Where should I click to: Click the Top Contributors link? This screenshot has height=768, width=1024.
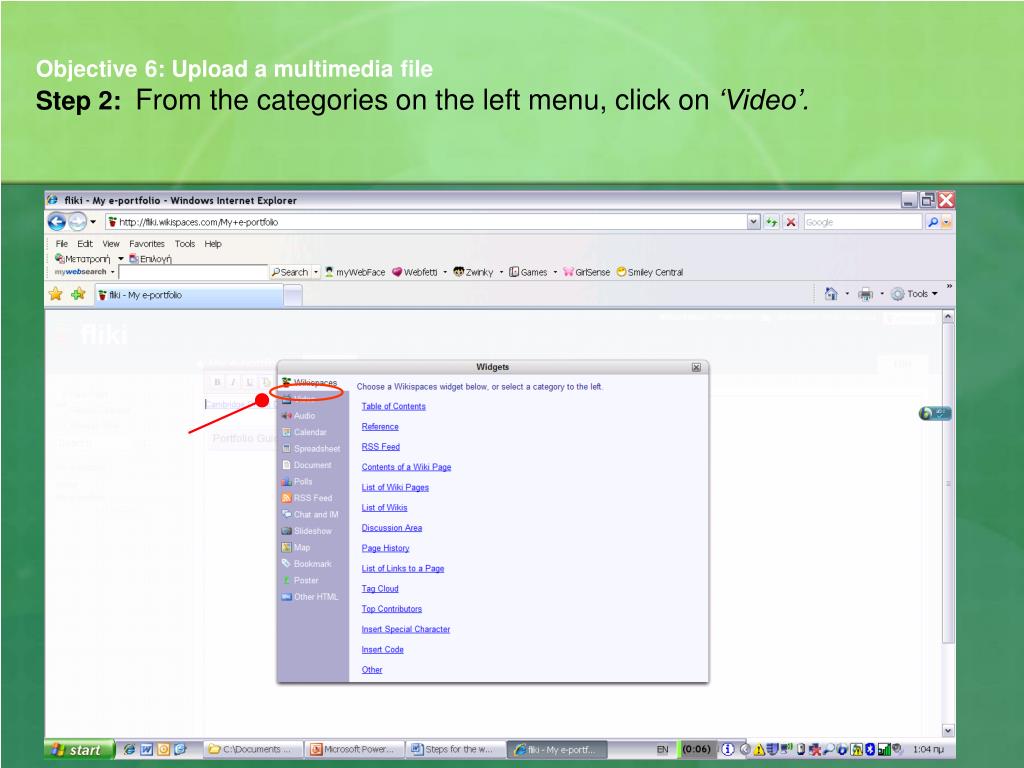tap(392, 609)
